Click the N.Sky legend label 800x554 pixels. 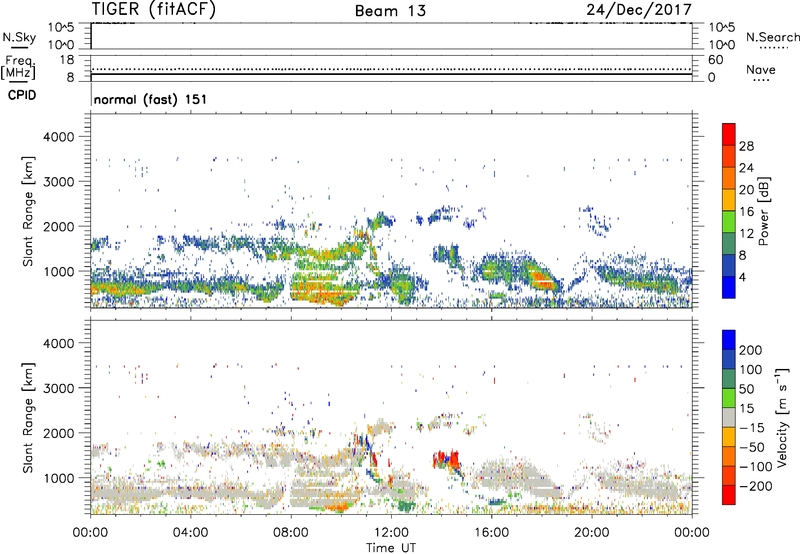tap(19, 37)
